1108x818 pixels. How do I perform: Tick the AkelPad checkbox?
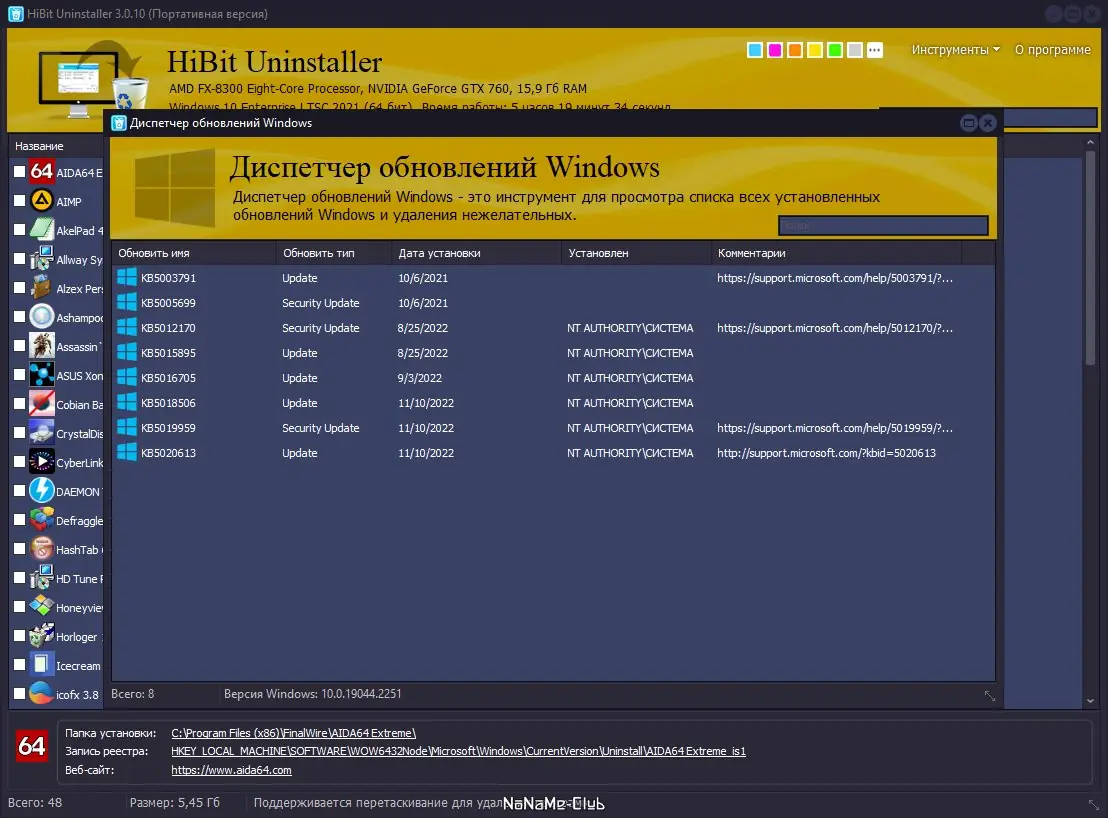tap(20, 230)
